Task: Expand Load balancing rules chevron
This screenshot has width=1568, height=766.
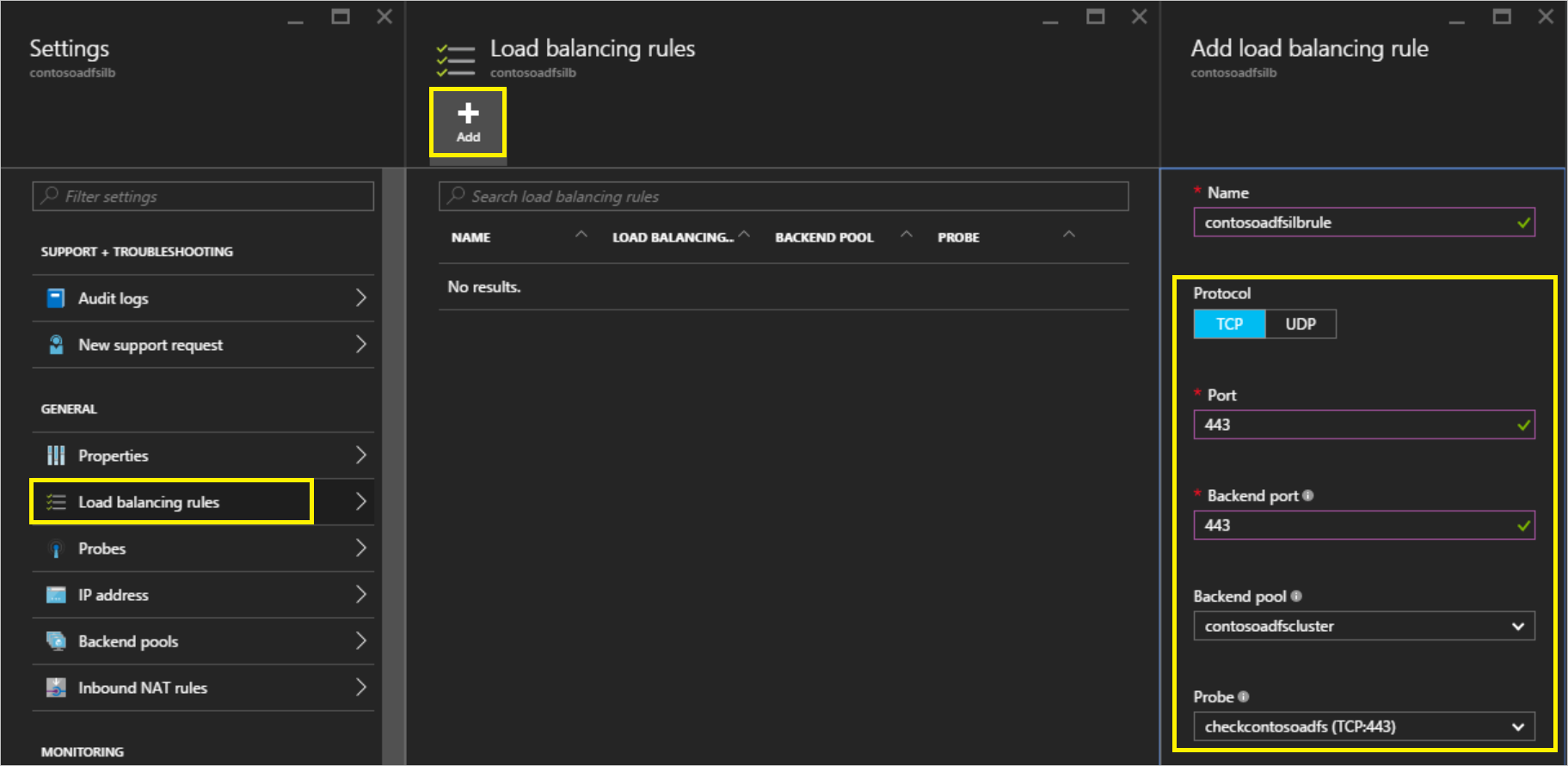Action: (361, 501)
